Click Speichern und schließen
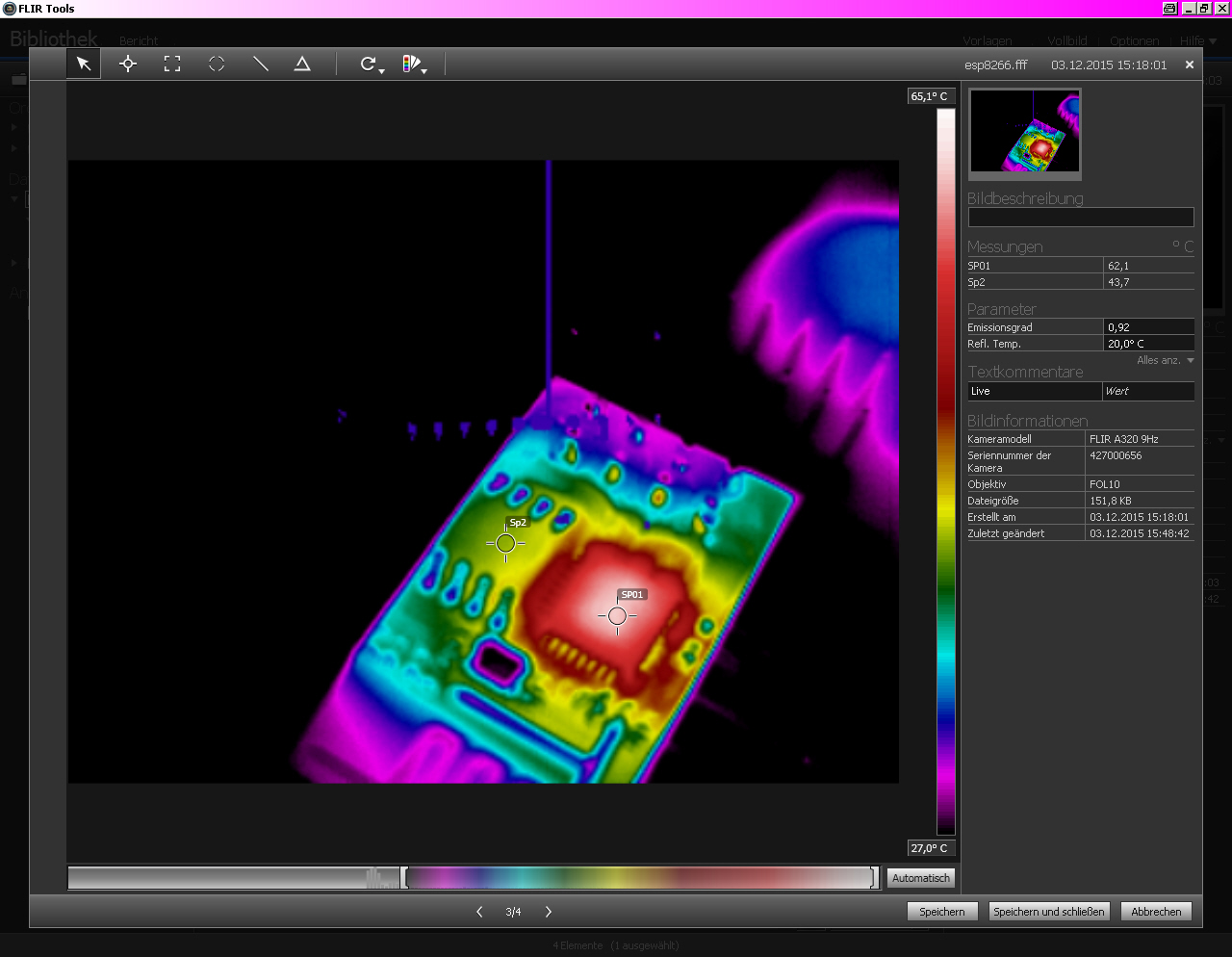The width and height of the screenshot is (1232, 957). [1049, 912]
